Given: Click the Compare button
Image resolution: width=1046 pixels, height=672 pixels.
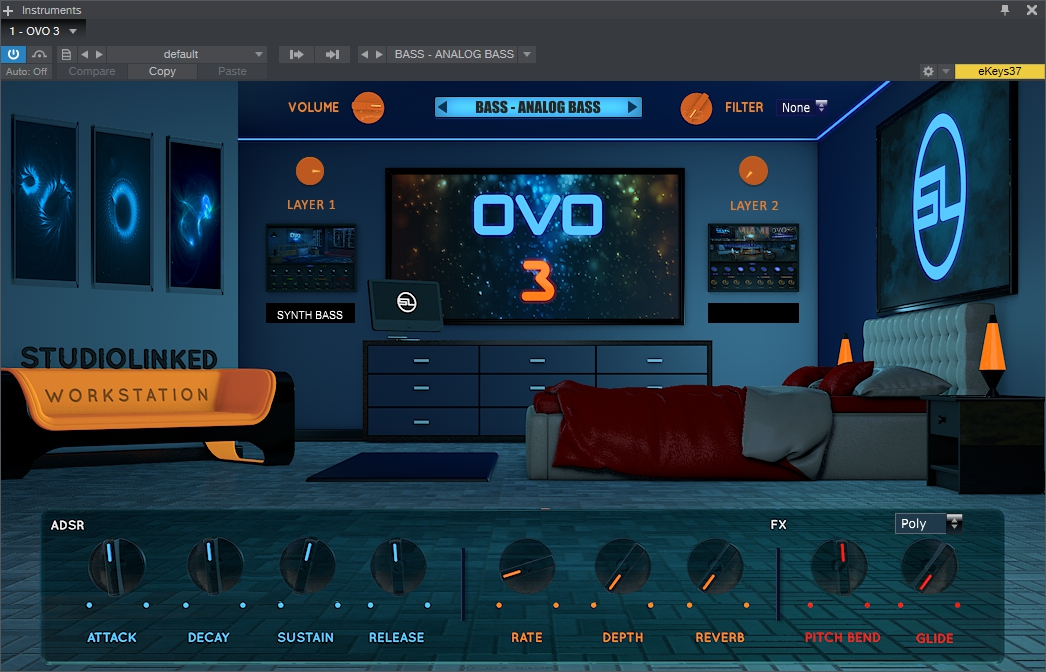Looking at the screenshot, I should 92,71.
